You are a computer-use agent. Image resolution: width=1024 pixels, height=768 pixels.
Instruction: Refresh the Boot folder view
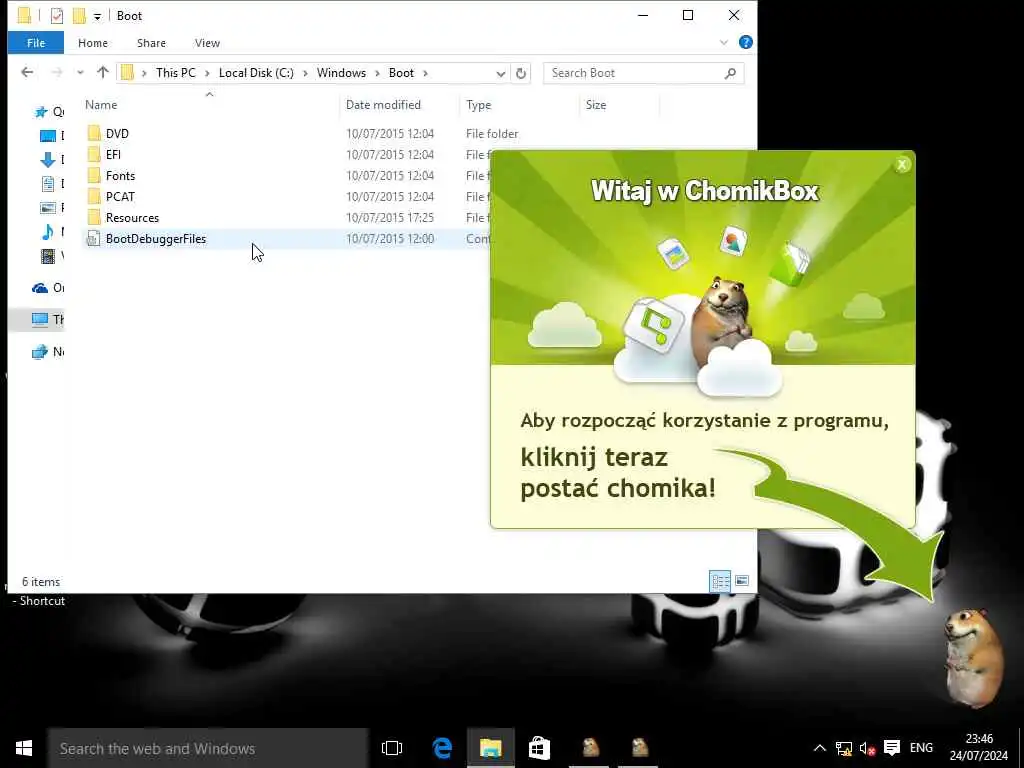coord(520,73)
